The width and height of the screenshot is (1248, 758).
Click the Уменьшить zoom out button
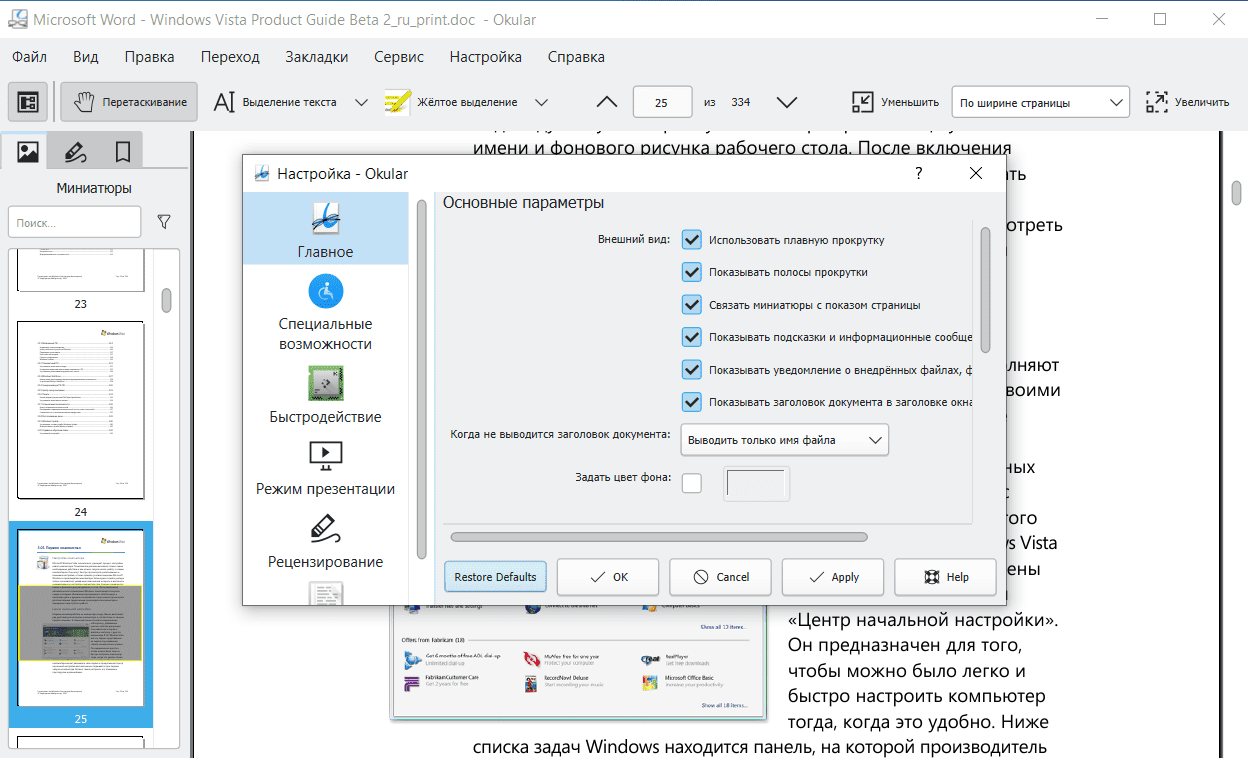(895, 102)
